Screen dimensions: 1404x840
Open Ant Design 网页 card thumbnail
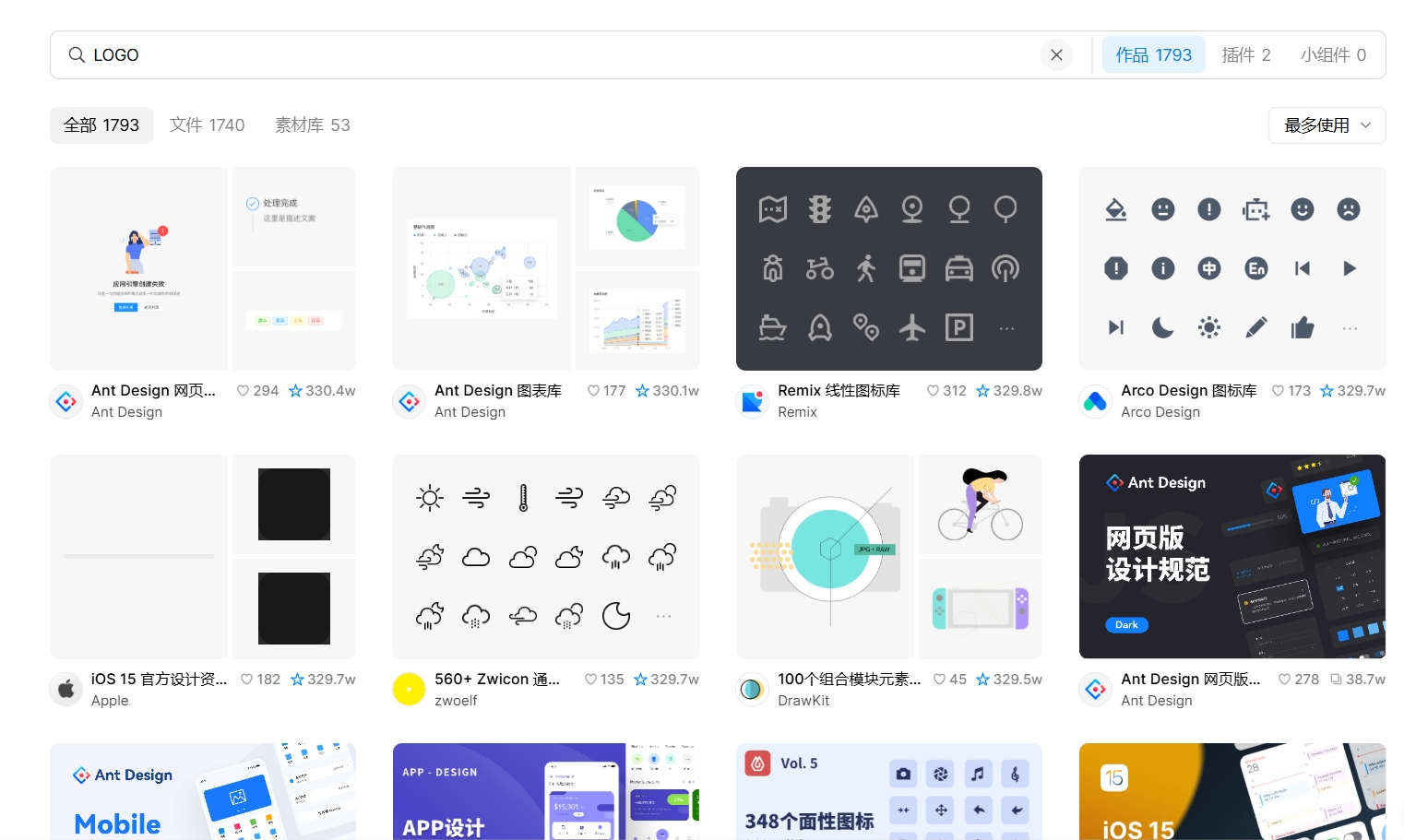203,268
